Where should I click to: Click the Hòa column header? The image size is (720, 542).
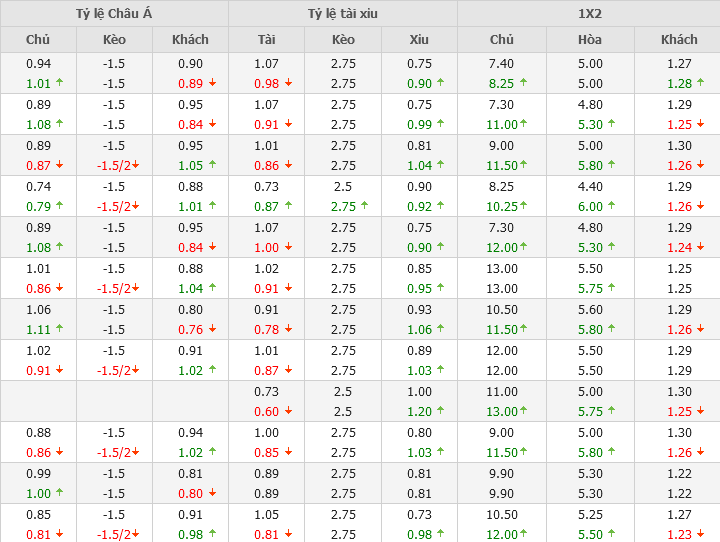(590, 40)
